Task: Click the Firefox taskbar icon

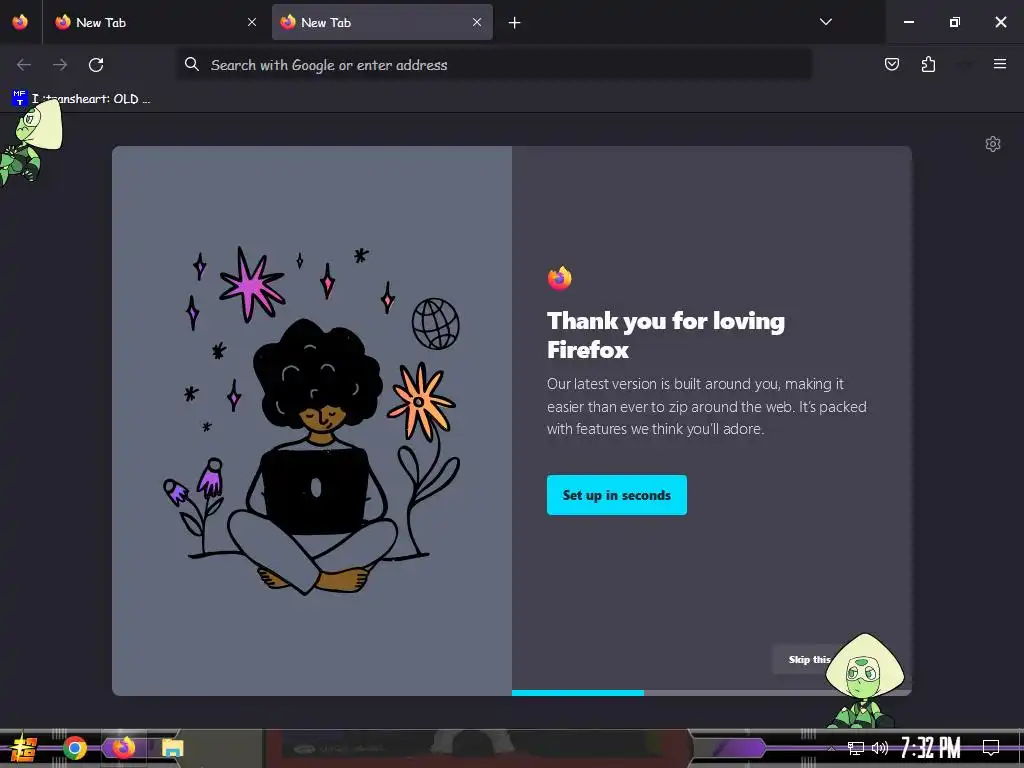Action: point(123,748)
